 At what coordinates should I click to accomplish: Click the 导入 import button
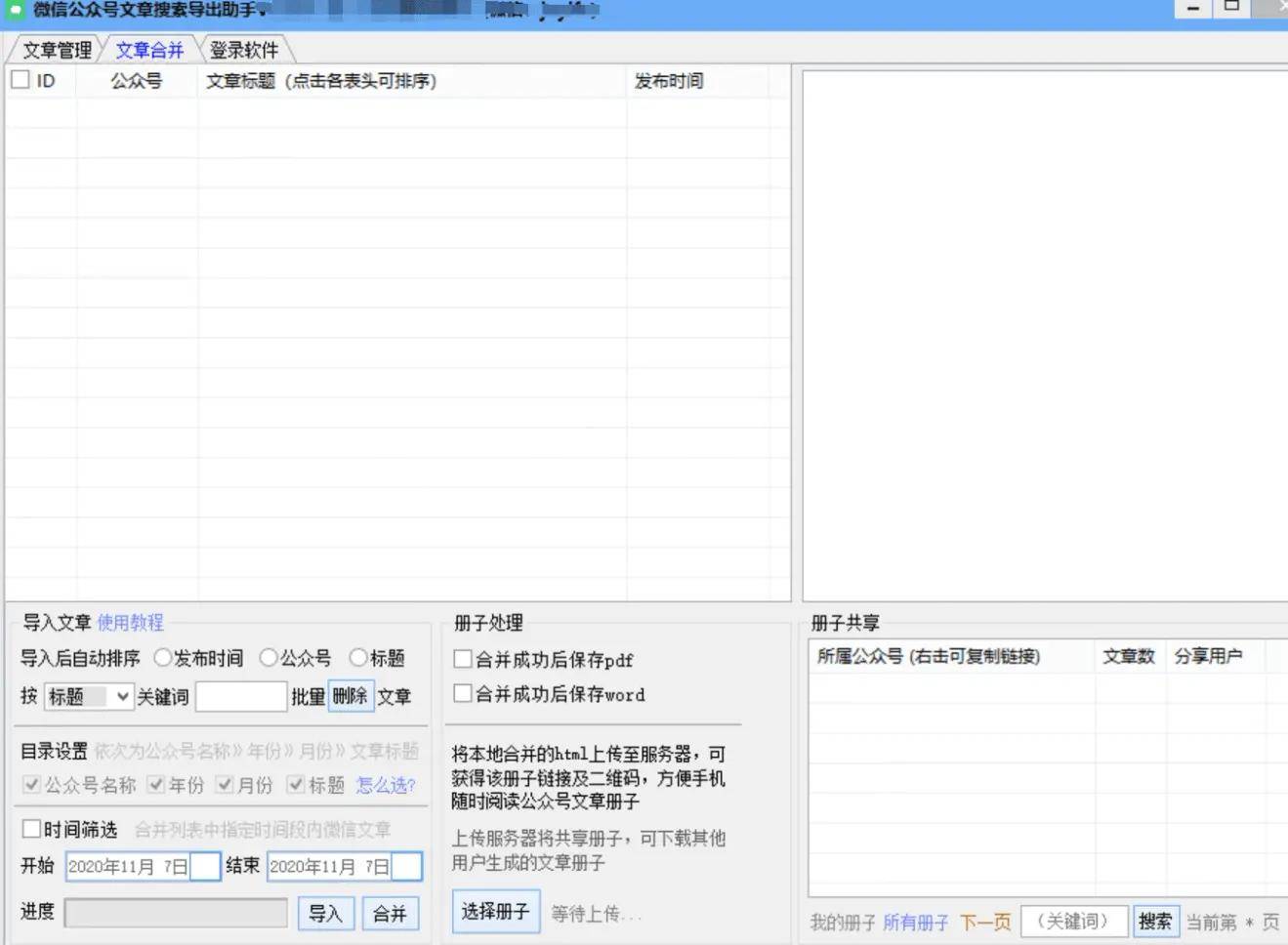(325, 914)
